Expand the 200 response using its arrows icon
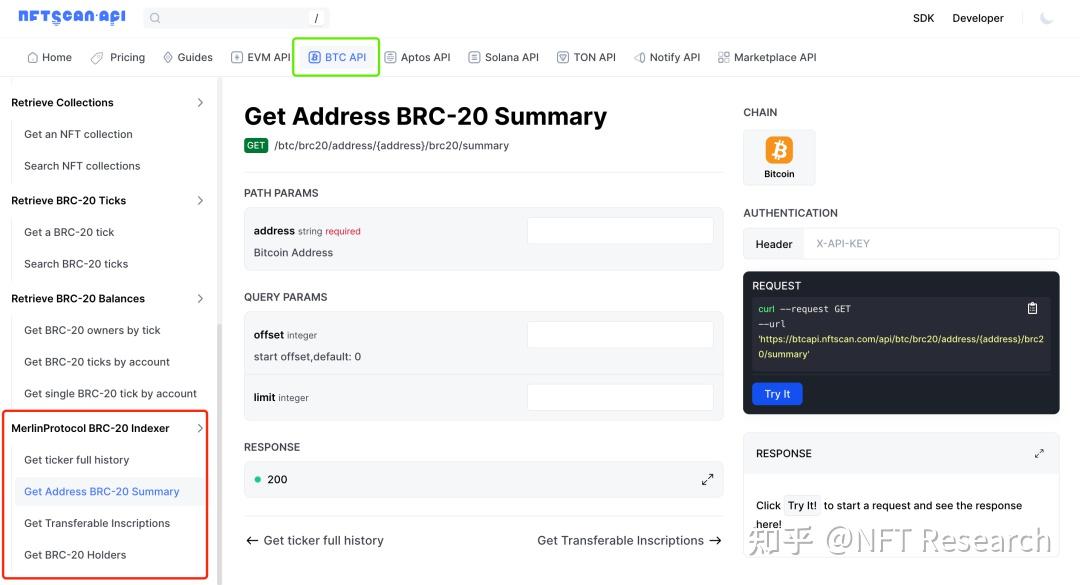The width and height of the screenshot is (1080, 585). click(x=708, y=479)
